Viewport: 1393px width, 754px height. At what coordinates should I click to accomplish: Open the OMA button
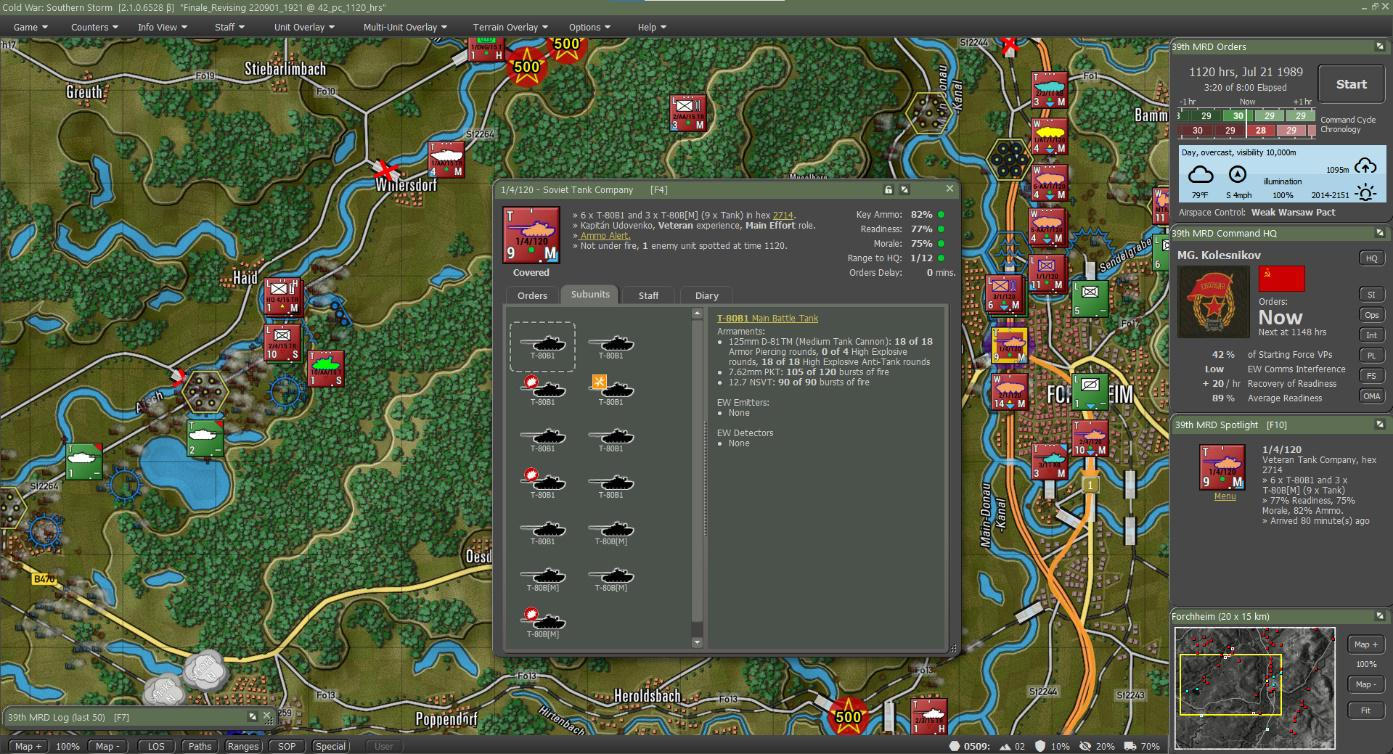click(1371, 396)
